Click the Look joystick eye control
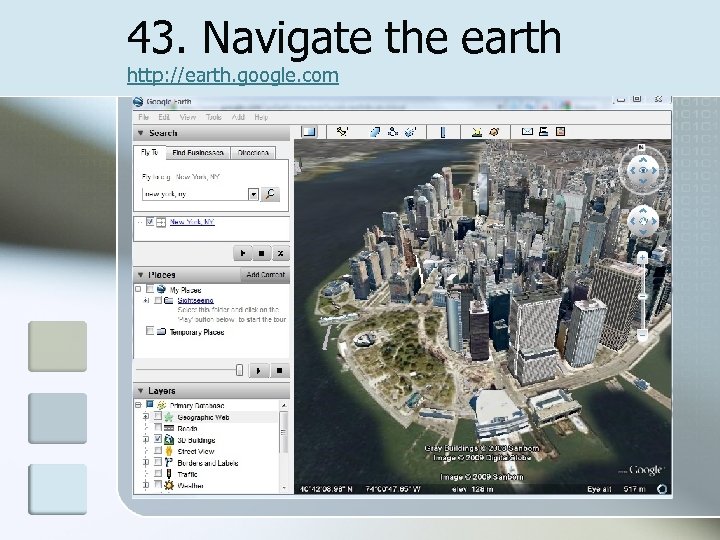The height and width of the screenshot is (540, 720). tap(643, 170)
